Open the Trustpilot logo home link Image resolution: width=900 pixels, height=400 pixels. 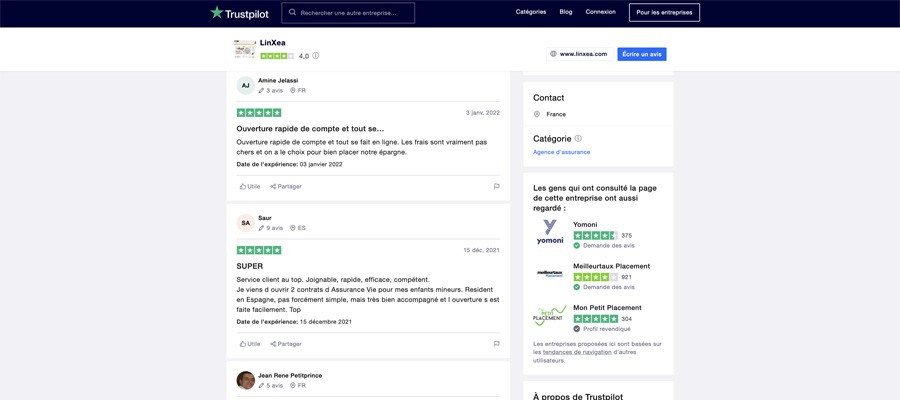pyautogui.click(x=239, y=13)
